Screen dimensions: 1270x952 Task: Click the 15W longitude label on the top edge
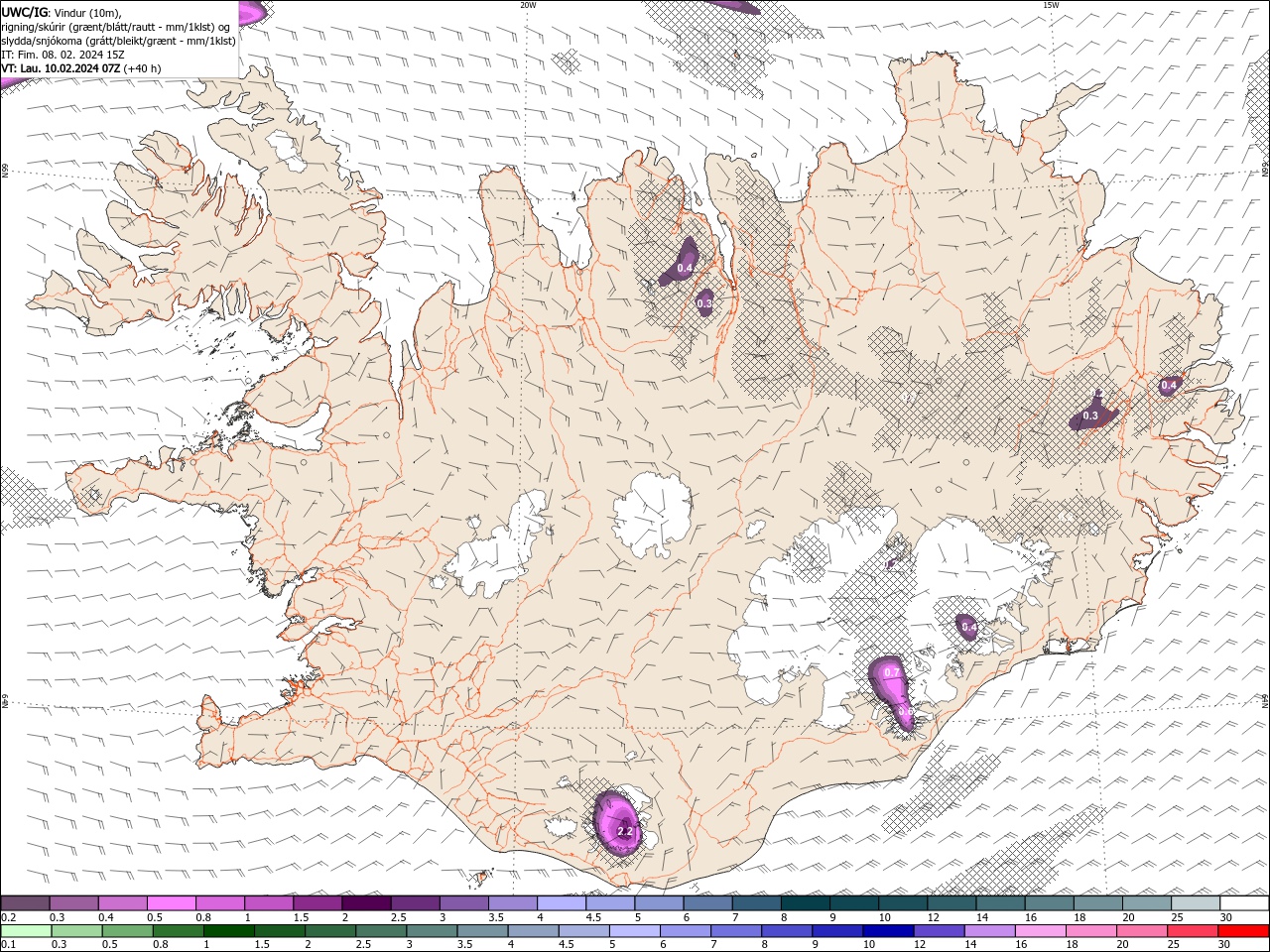[x=1051, y=5]
